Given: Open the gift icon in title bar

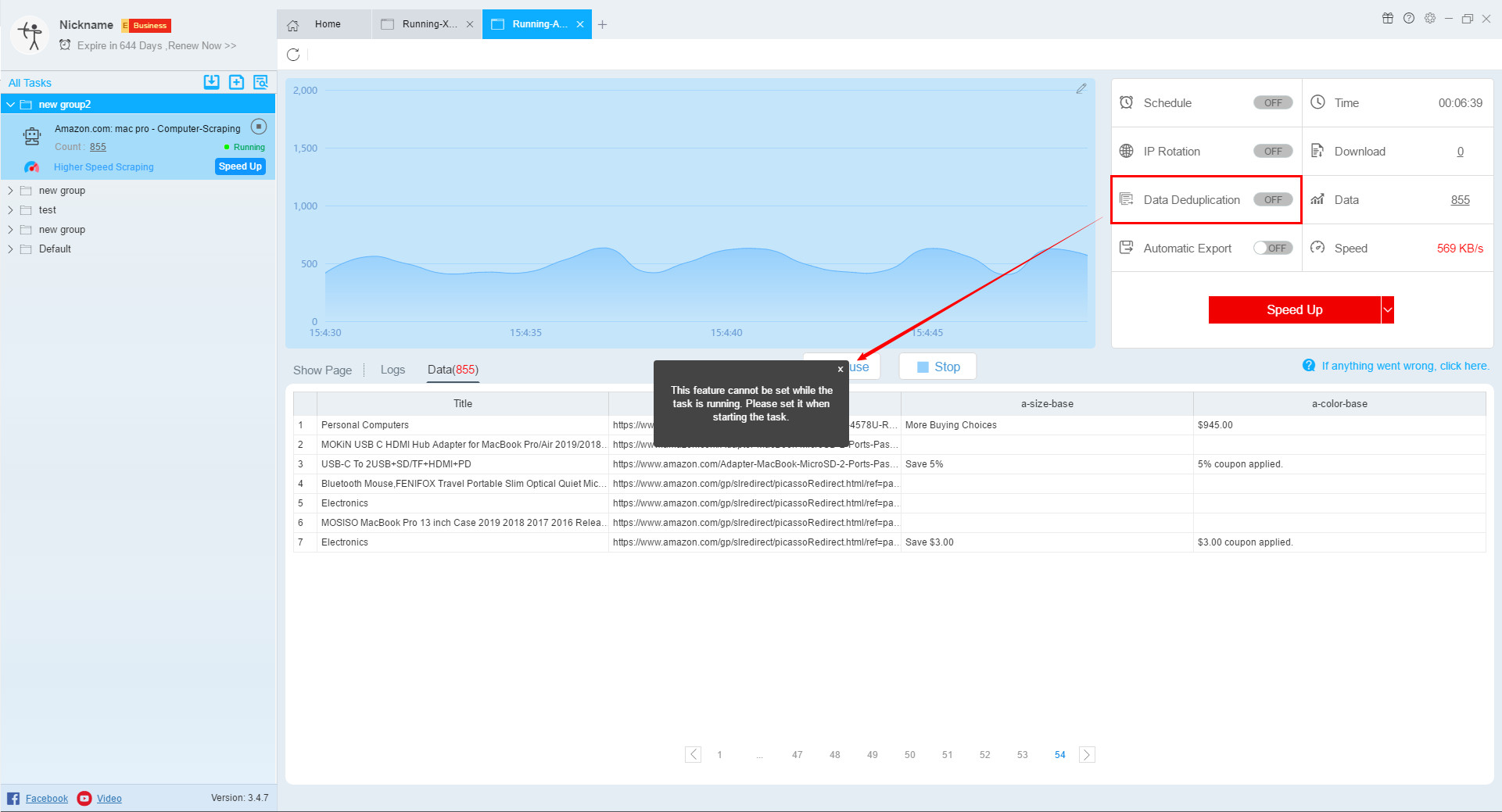Looking at the screenshot, I should [1387, 19].
